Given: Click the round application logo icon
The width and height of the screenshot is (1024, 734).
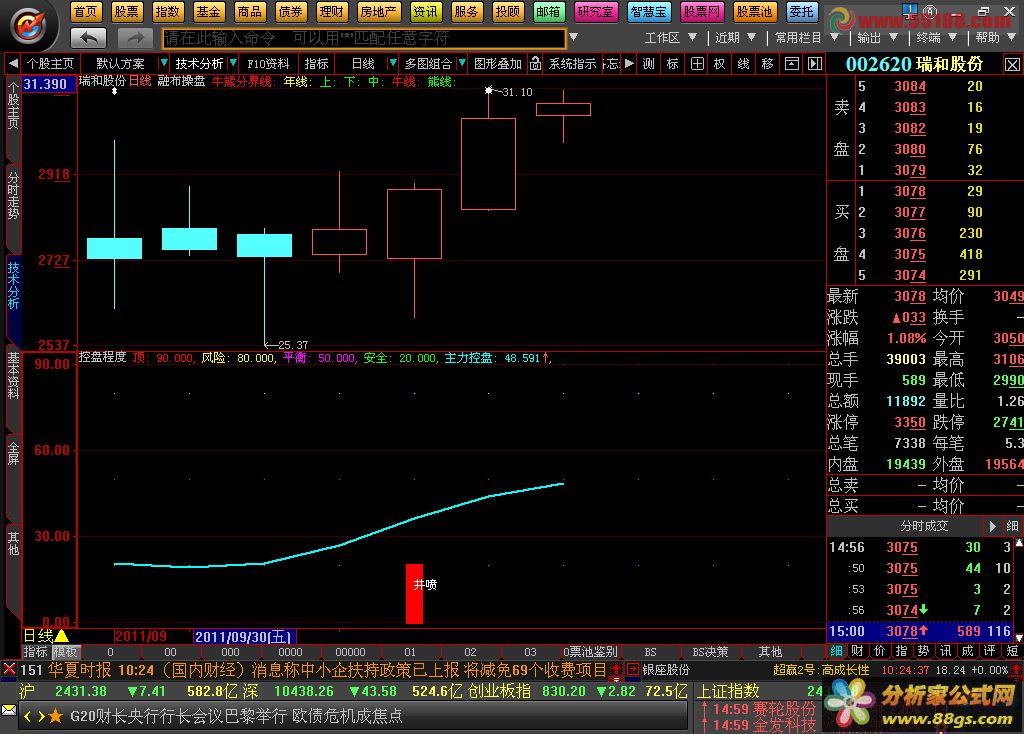Looking at the screenshot, I should click(29, 25).
